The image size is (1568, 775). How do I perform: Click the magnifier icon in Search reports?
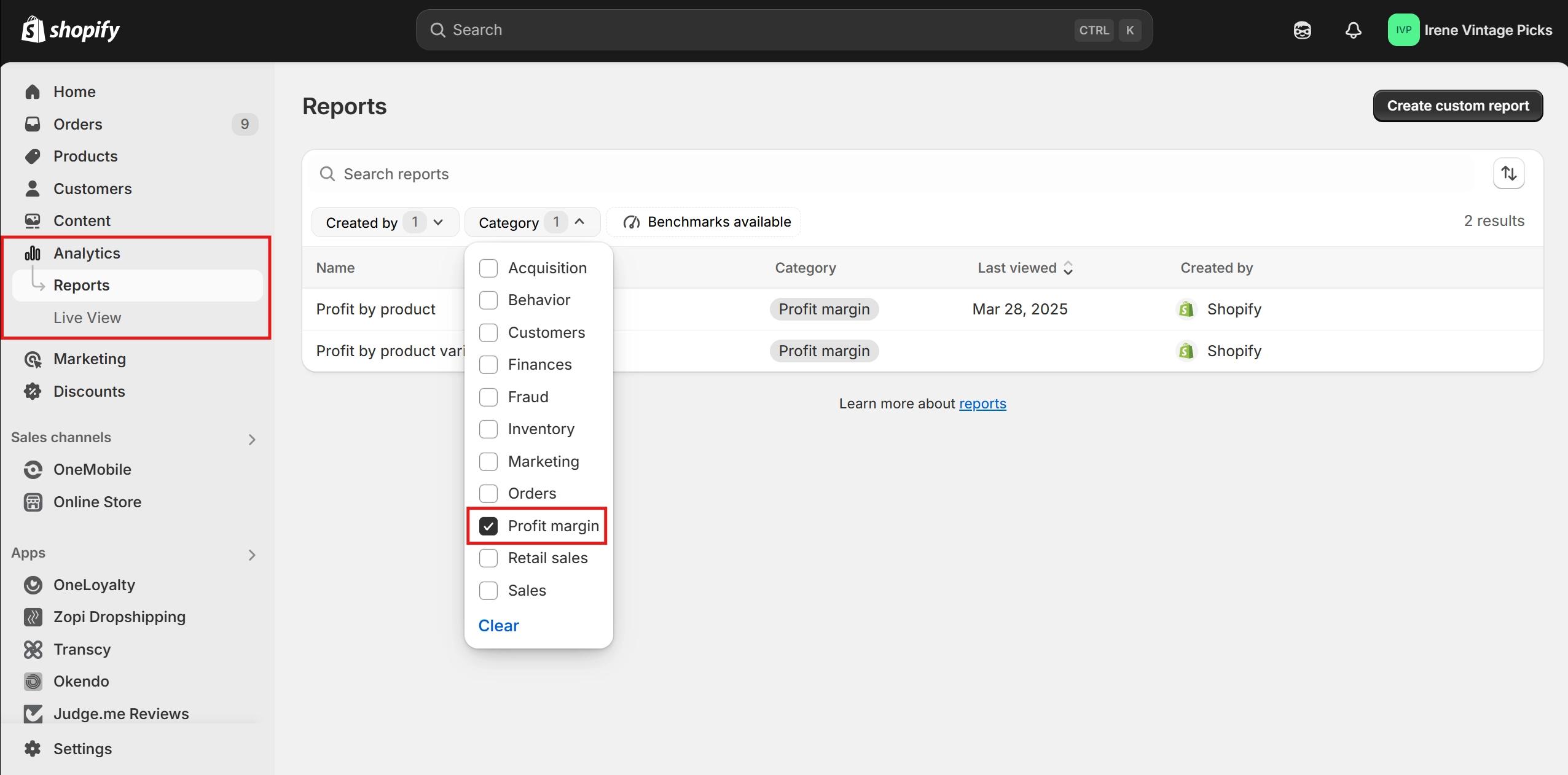327,174
